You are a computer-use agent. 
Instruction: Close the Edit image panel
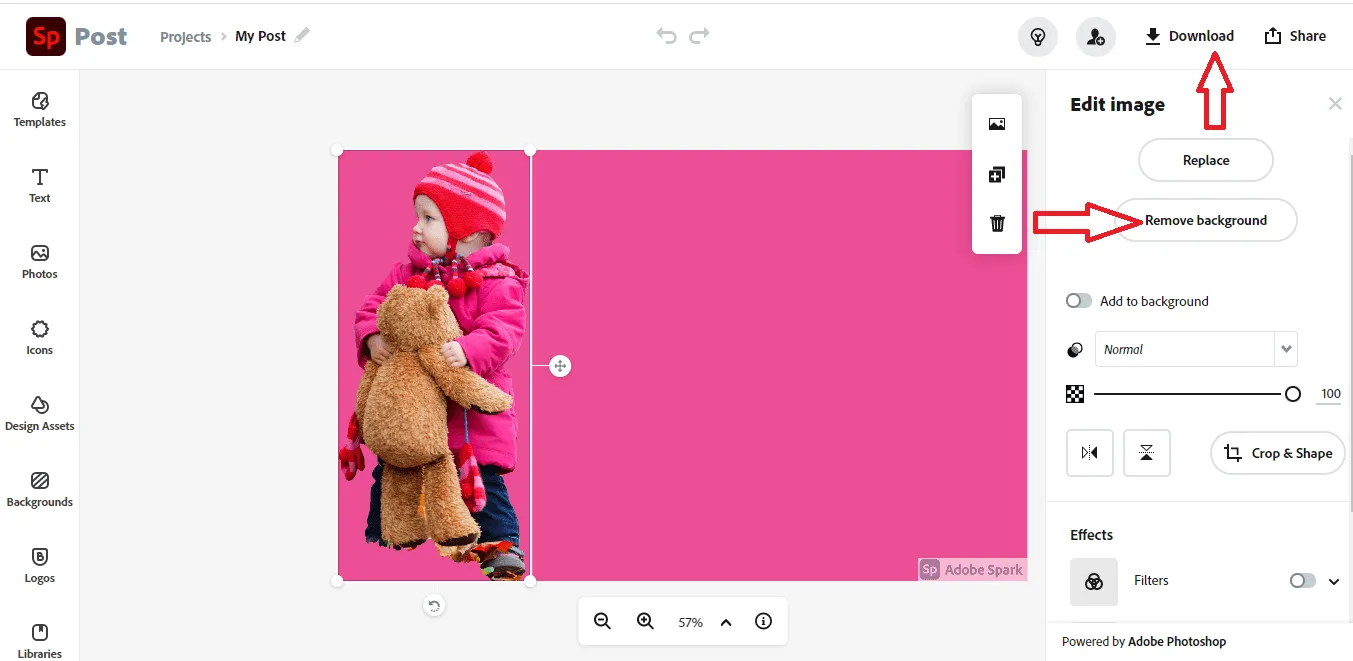[x=1335, y=103]
